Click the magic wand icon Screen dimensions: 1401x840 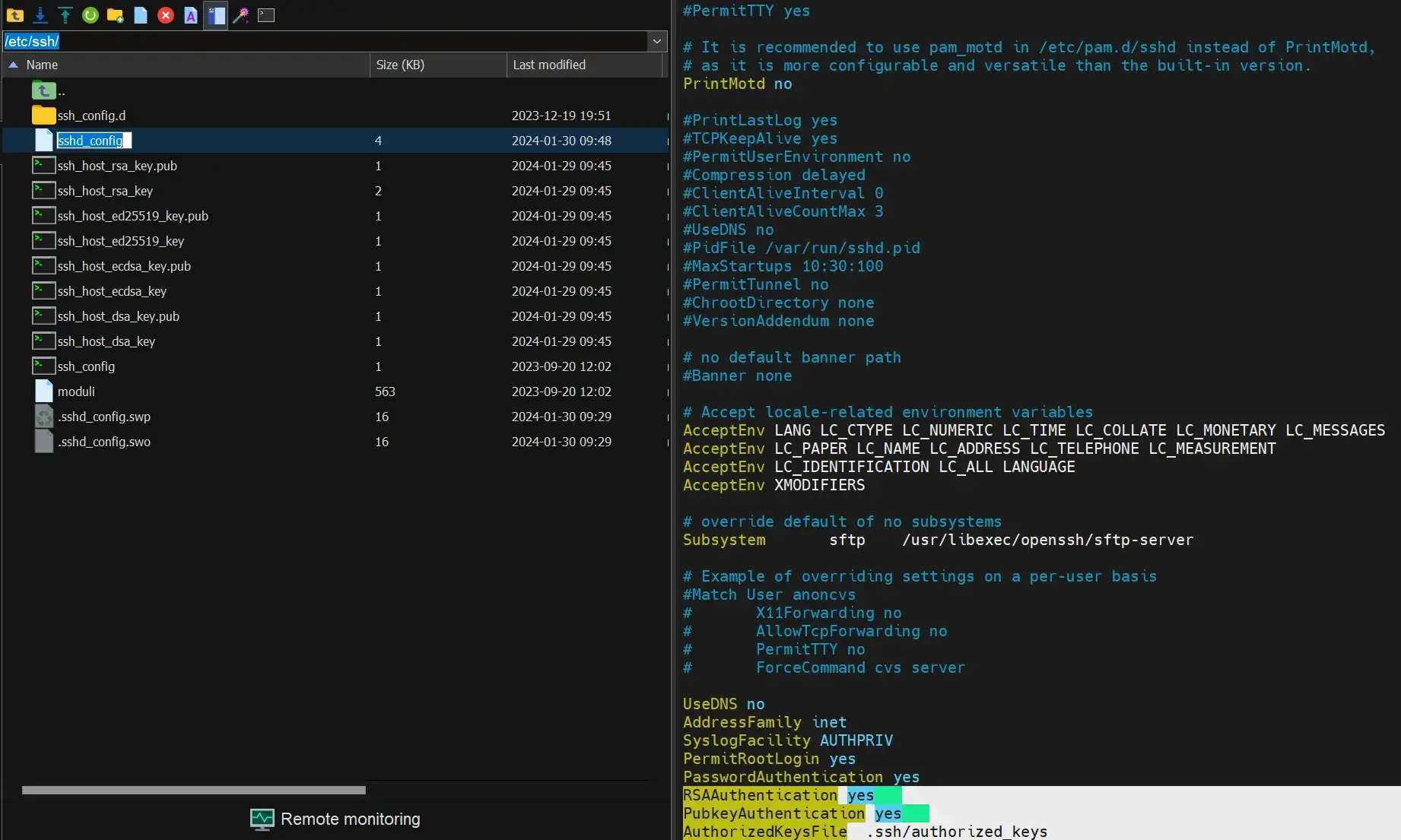coord(241,15)
